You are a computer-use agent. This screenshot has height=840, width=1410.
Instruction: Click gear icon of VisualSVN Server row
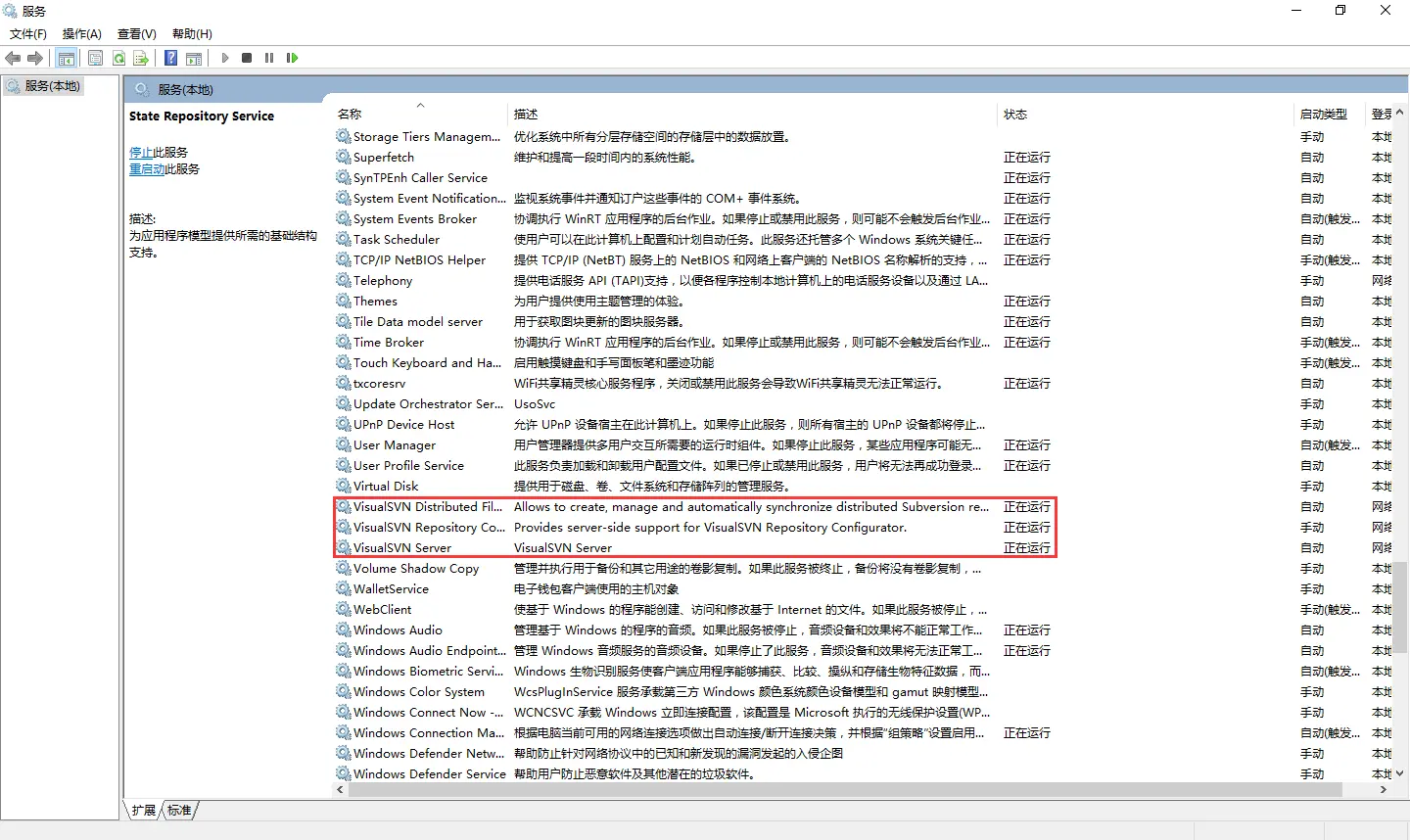point(343,547)
